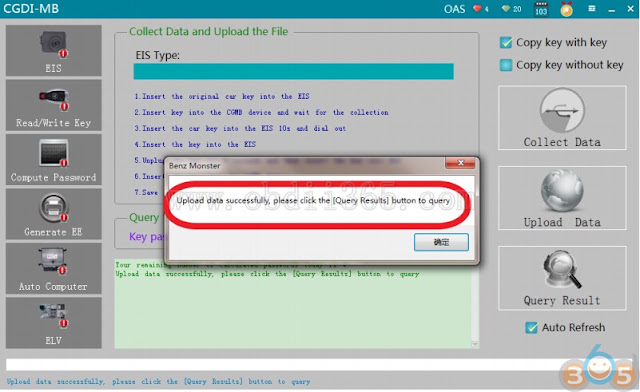The image size is (640, 392).
Task: Click the red heart counter icon
Action: 477,9
